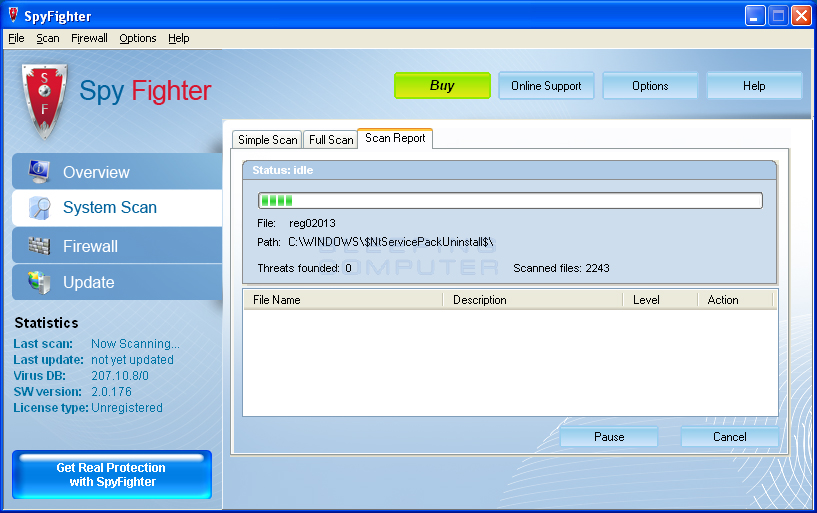Click the Overview monitor icon
Screen dimensions: 817x513
(39, 171)
